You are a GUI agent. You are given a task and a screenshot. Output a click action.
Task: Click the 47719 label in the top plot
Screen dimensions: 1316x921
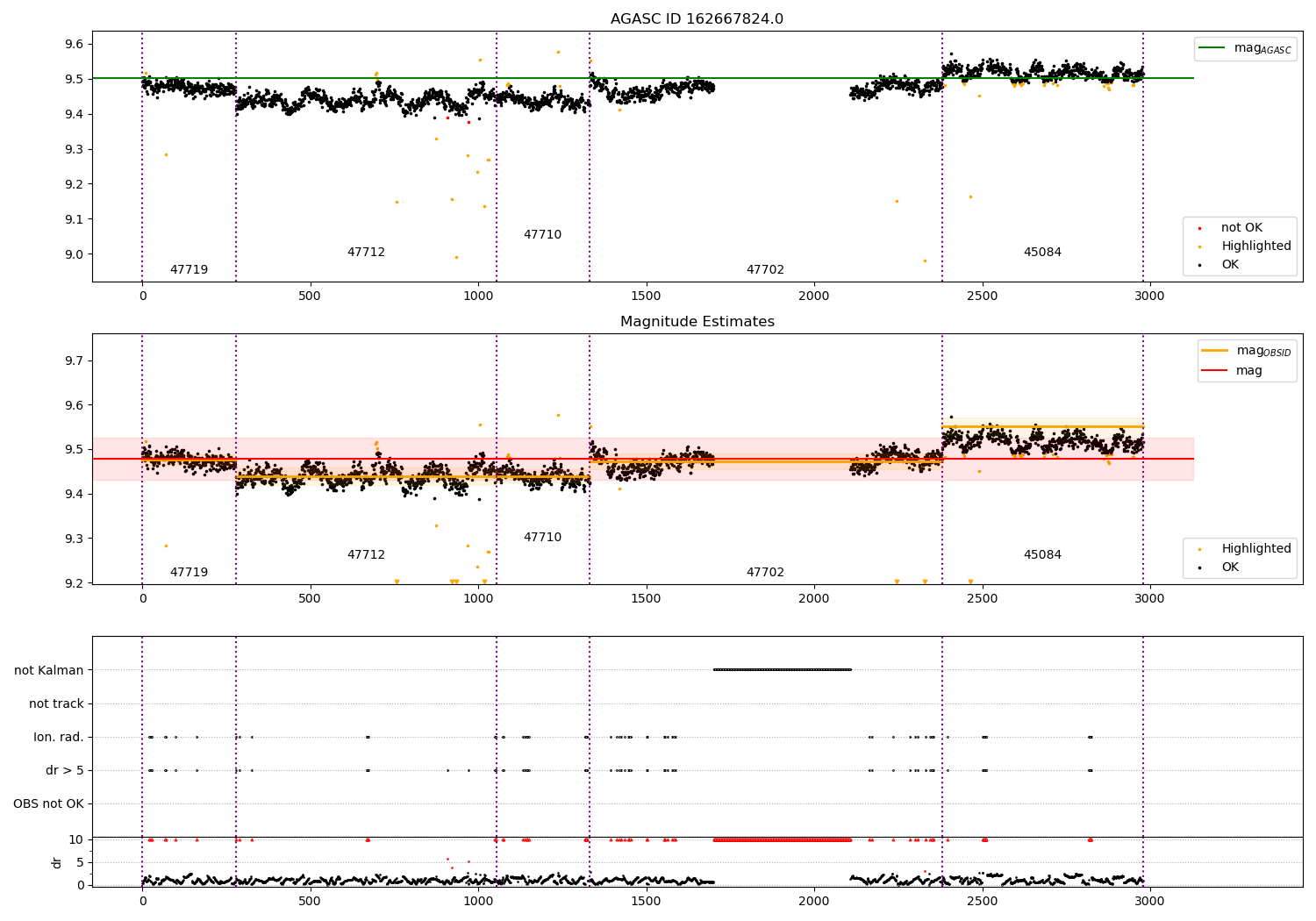[x=189, y=270]
